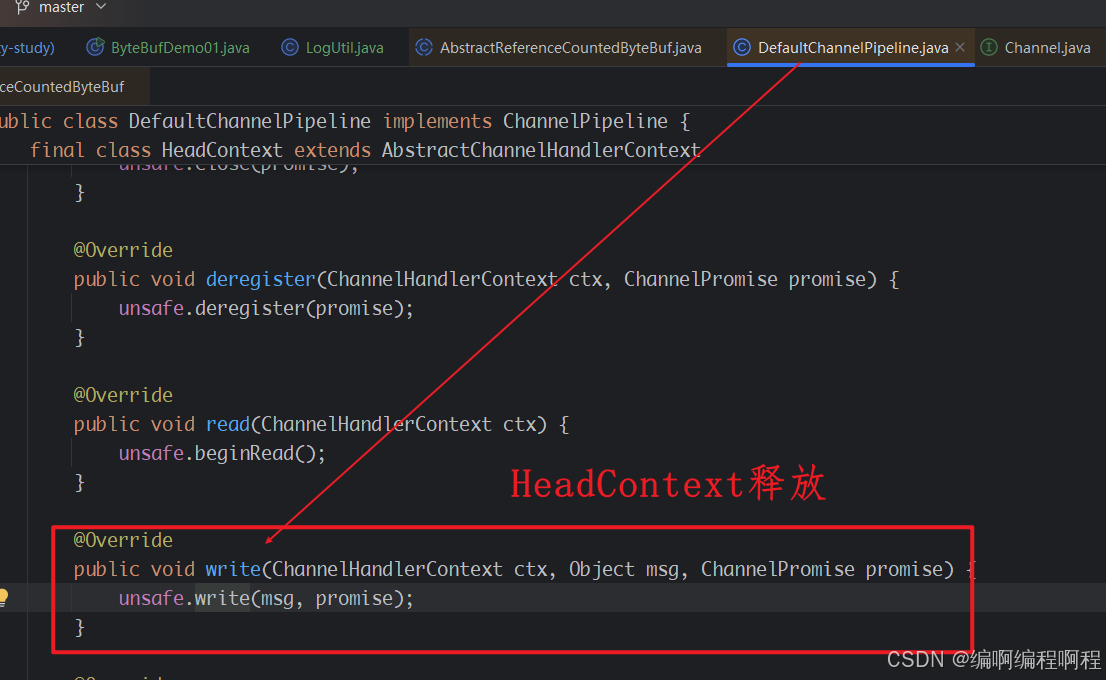Click the DefaultChannelPipeline class name in sticky header
The image size is (1106, 680).
[250, 121]
